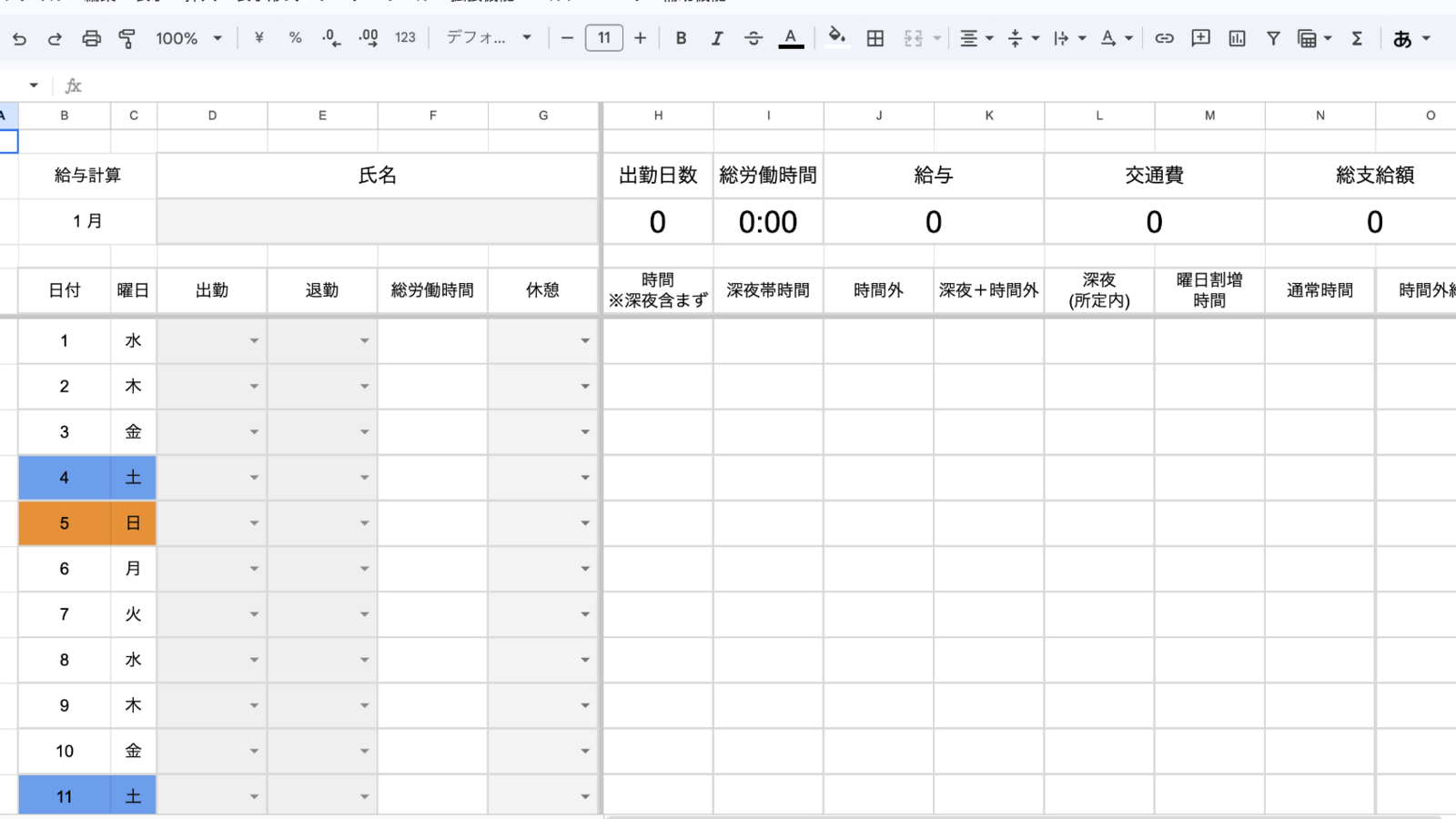
Task: Redo the last action
Action: (x=55, y=38)
